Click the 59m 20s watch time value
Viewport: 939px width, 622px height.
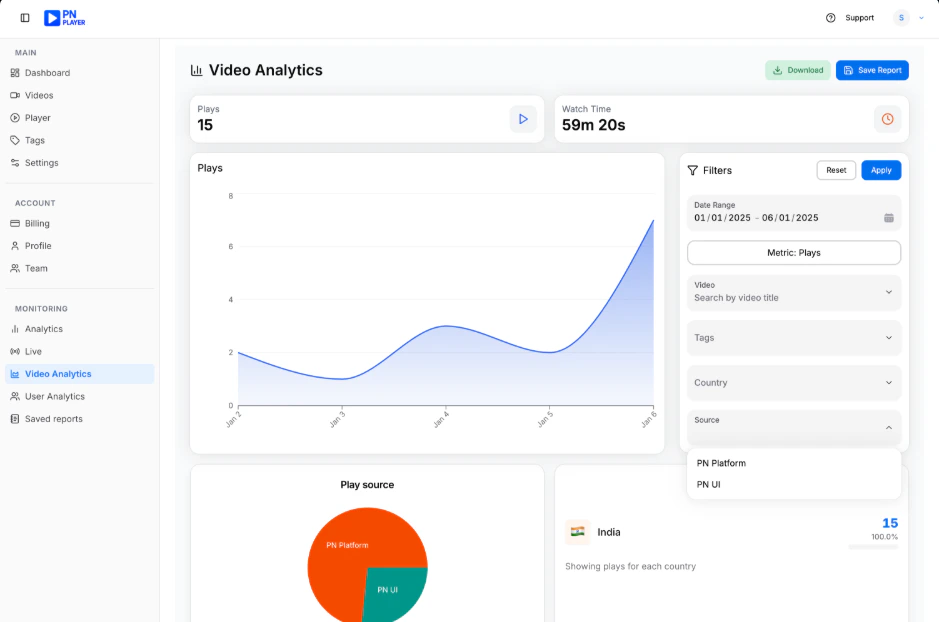pos(593,125)
